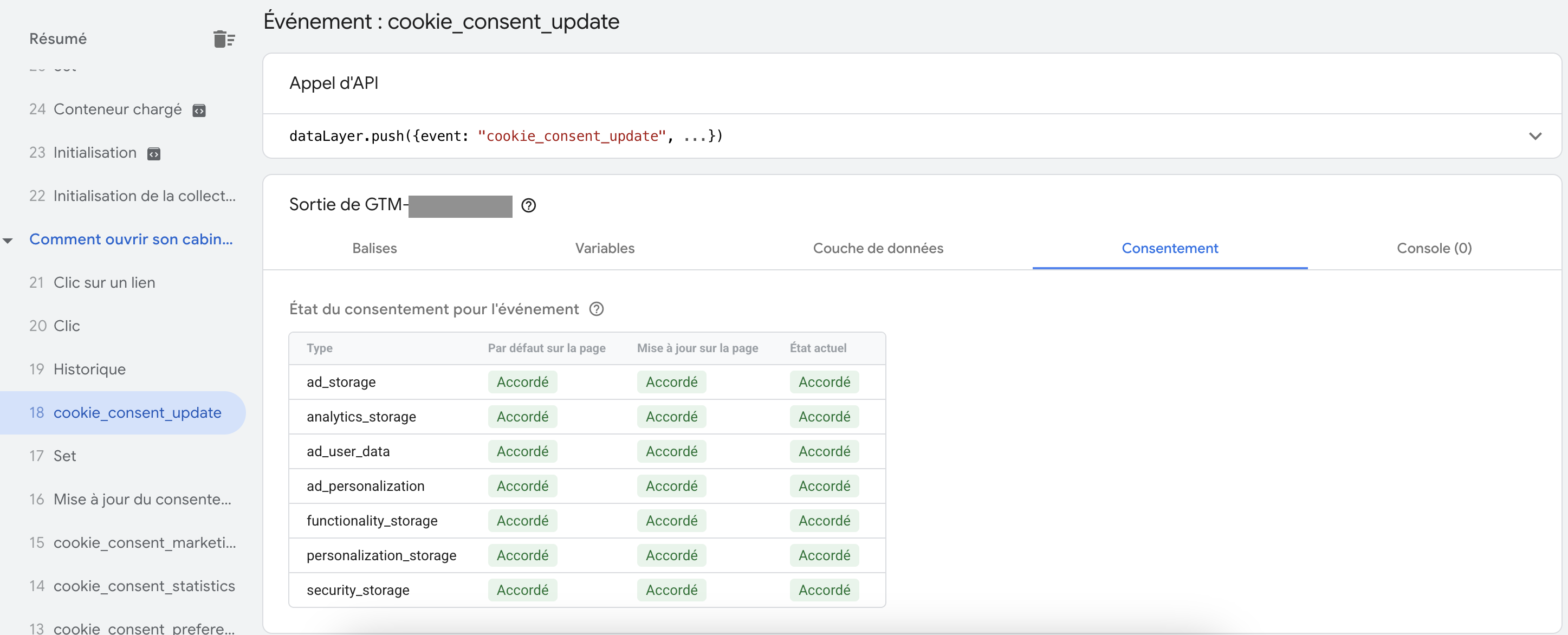Select event 14 cookie_consent_statistics
This screenshot has height=635, width=1568.
144,586
